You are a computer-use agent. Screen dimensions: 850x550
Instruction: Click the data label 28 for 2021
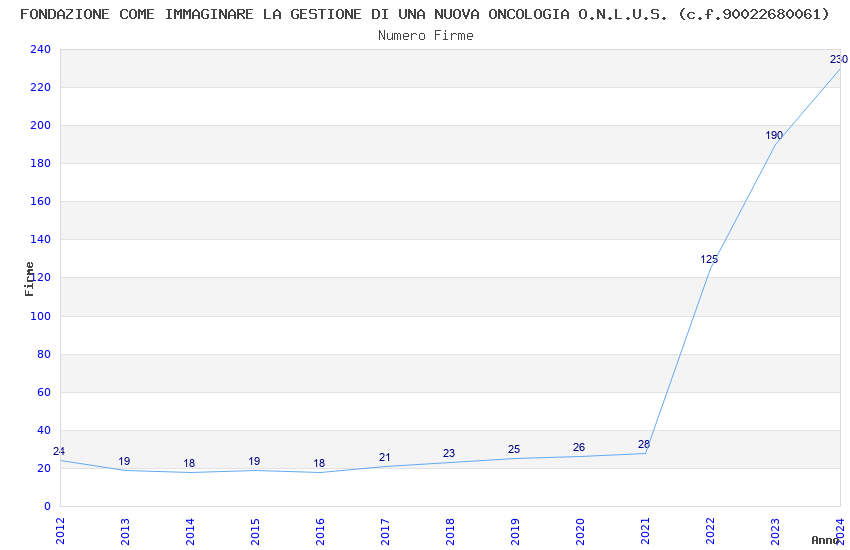(644, 444)
